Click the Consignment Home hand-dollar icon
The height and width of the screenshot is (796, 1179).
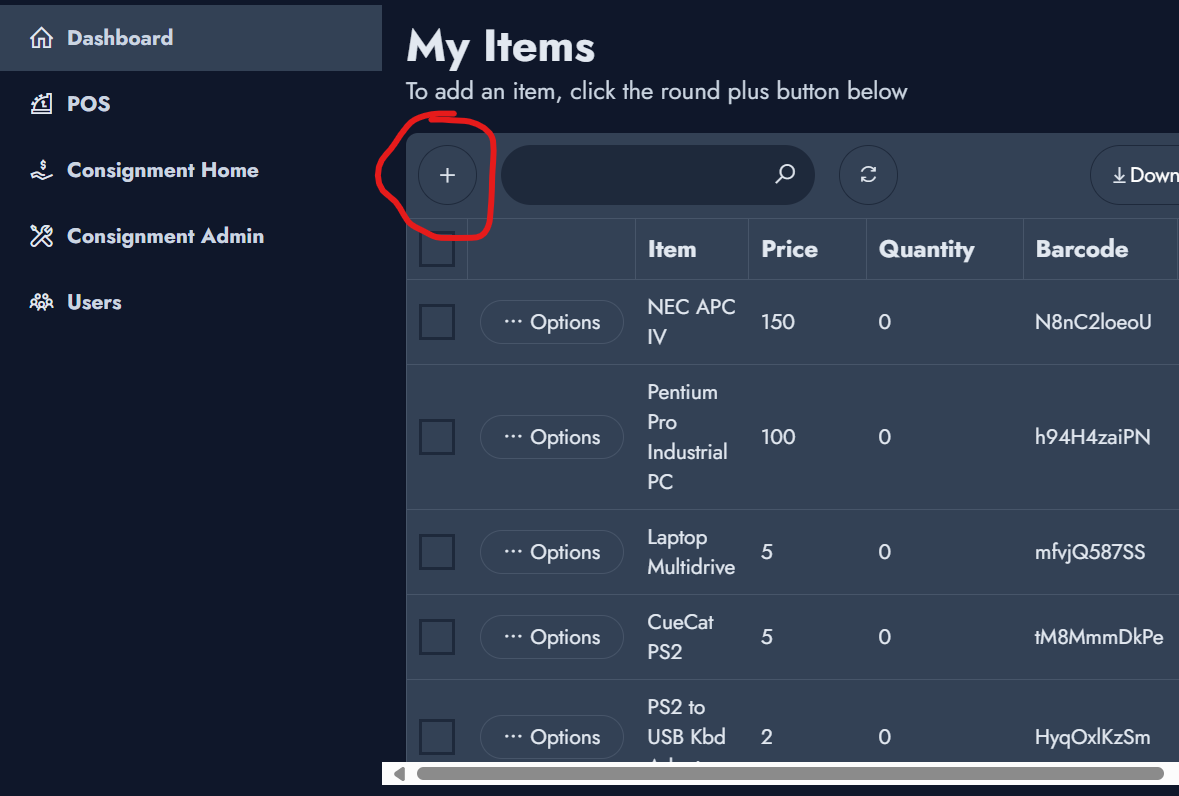point(41,170)
